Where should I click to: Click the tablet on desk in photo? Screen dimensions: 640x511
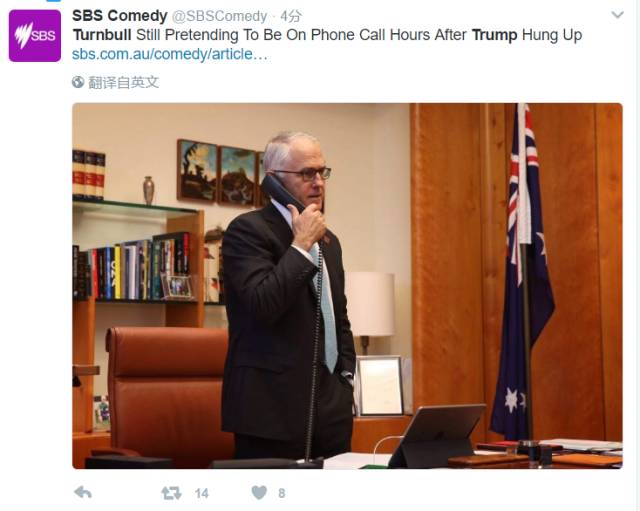[438, 435]
